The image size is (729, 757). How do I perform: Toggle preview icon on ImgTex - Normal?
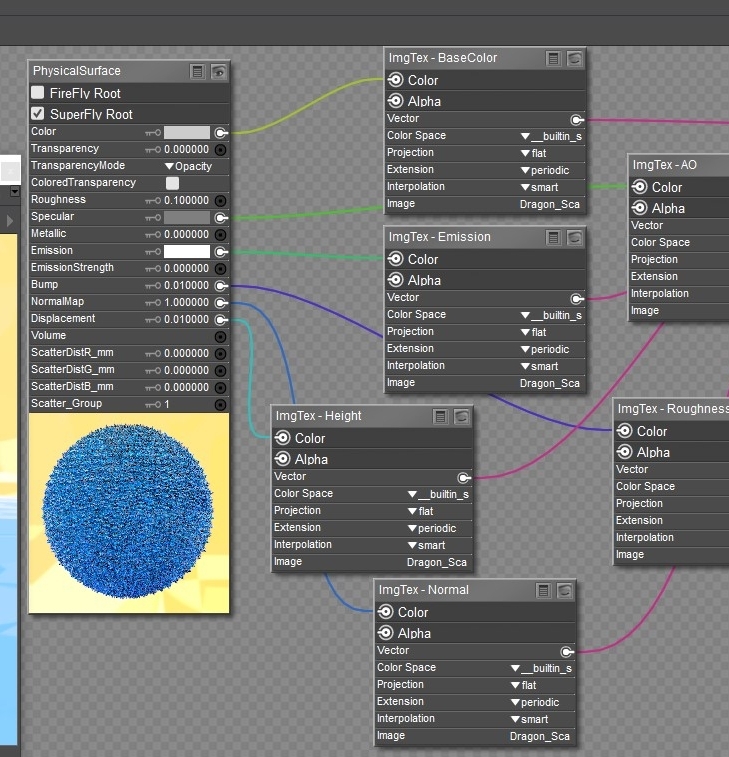pos(564,590)
